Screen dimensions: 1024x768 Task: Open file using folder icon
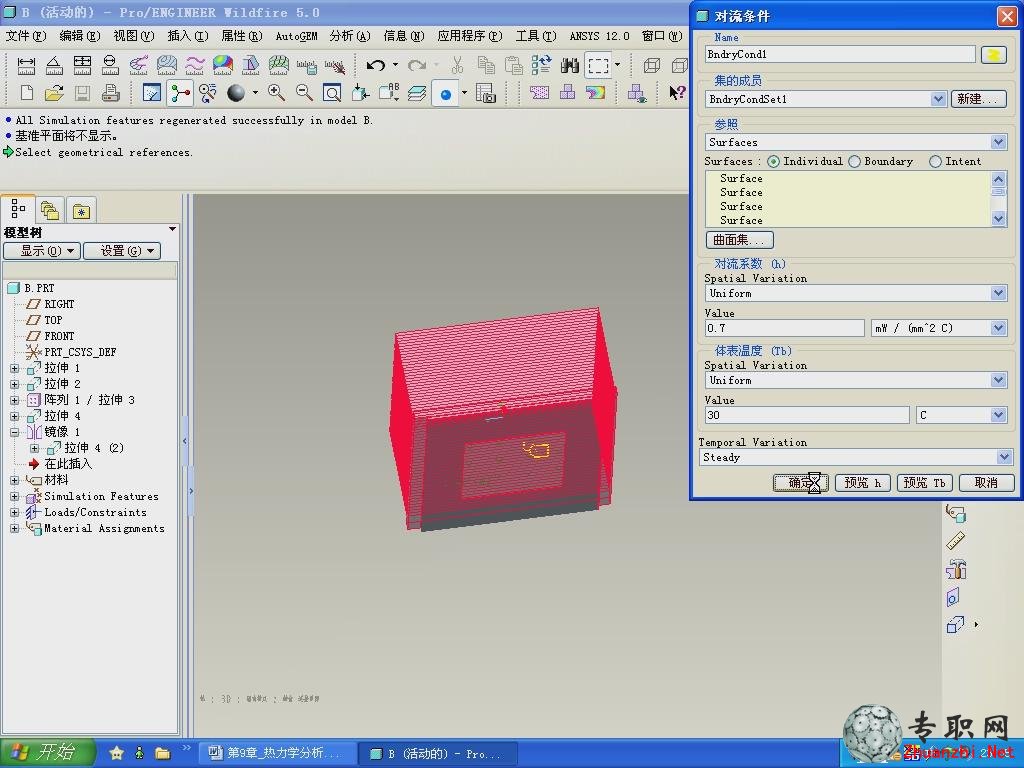[x=54, y=93]
